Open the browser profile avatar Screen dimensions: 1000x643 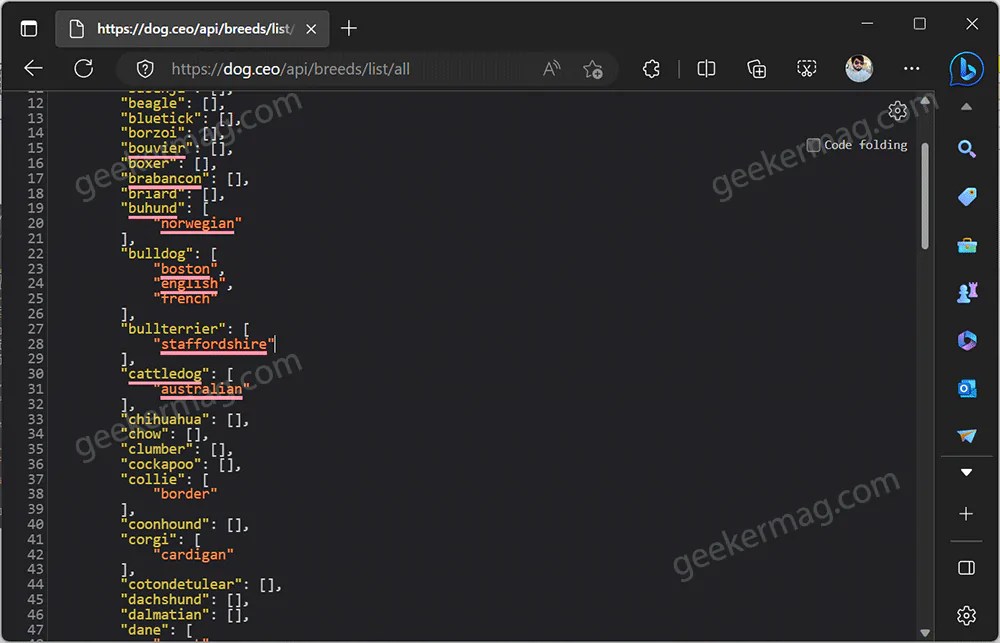[x=859, y=68]
